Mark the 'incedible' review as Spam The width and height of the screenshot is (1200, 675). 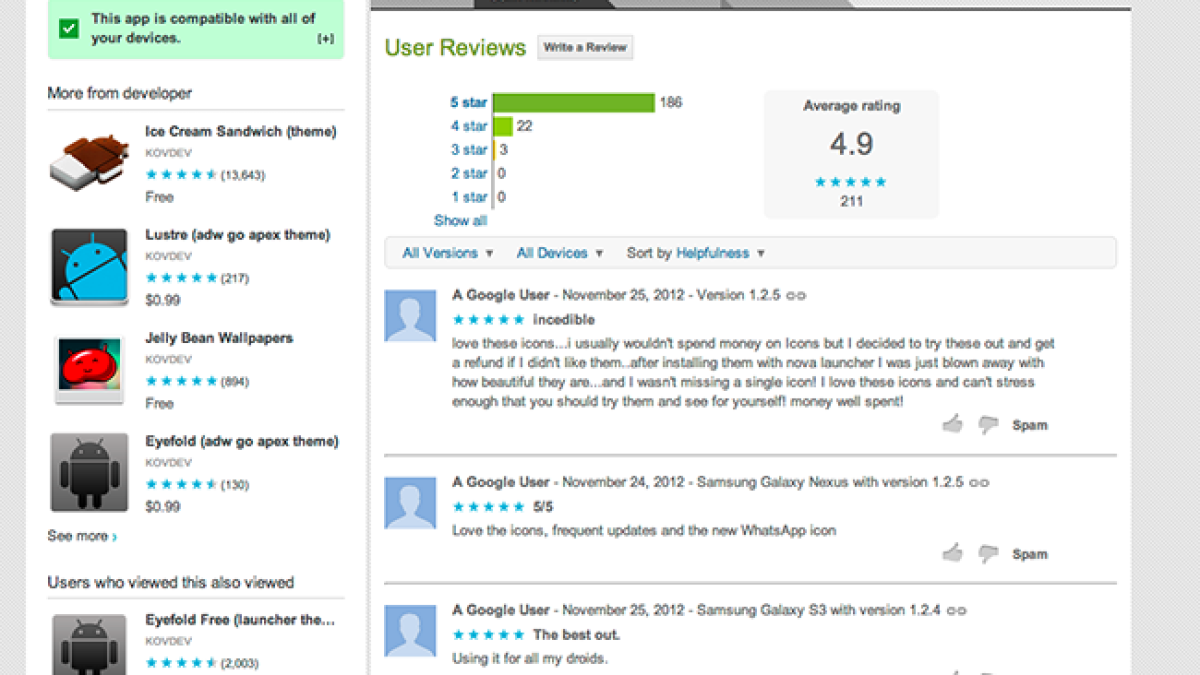[x=1029, y=425]
